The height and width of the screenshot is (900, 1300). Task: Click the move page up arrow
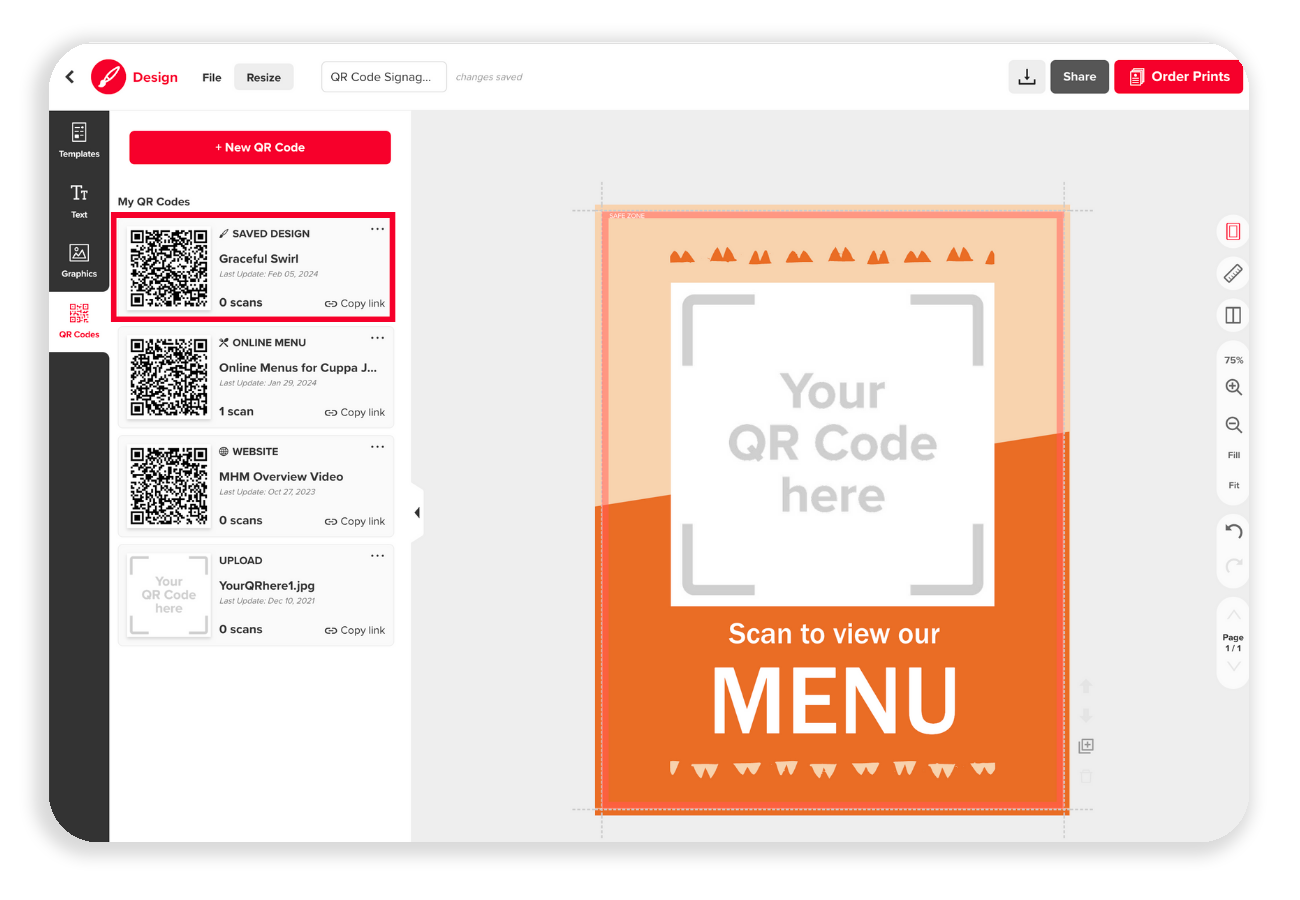pyautogui.click(x=1086, y=686)
